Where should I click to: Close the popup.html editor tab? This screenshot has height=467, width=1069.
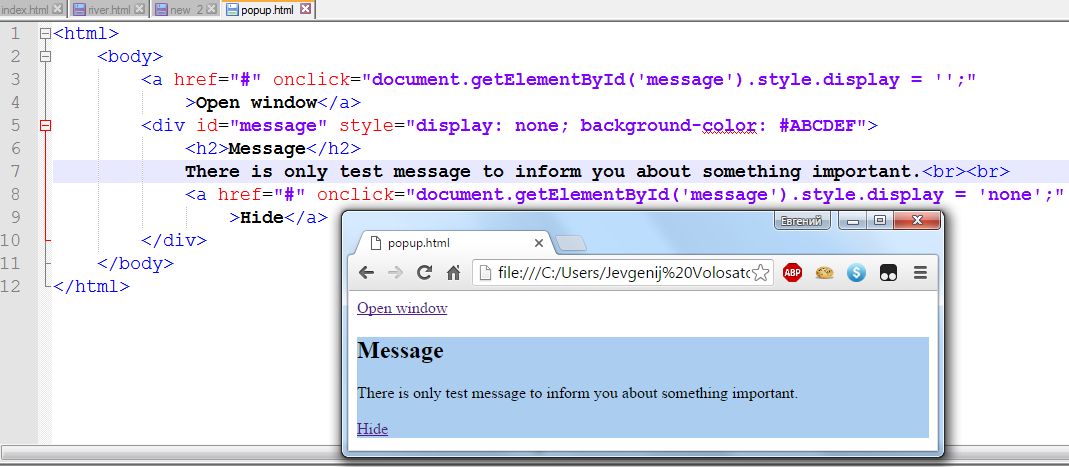point(306,9)
